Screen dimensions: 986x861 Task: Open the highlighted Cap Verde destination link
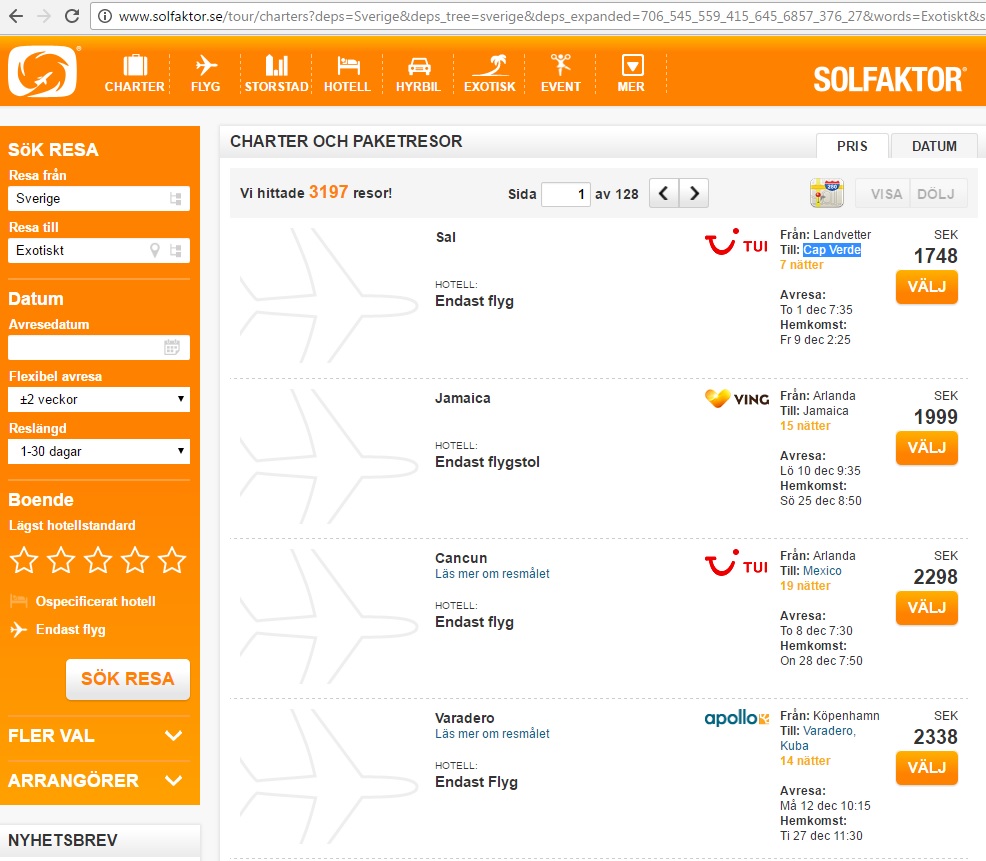pyautogui.click(x=832, y=250)
